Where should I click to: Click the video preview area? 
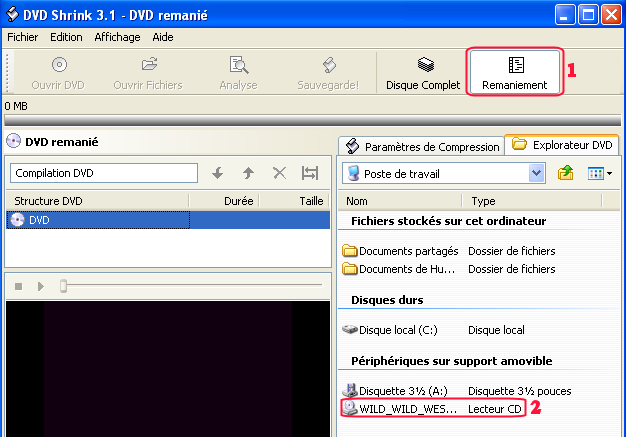(x=168, y=369)
